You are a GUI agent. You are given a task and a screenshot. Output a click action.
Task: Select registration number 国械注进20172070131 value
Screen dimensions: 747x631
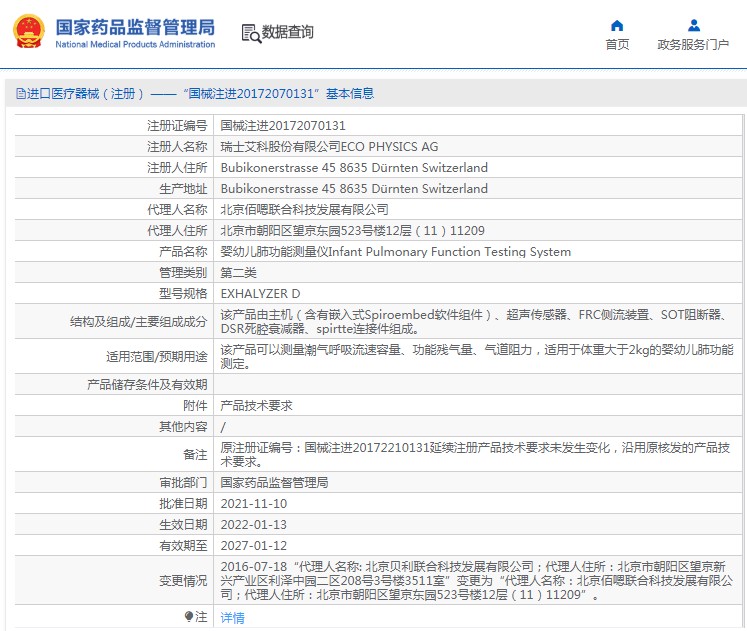coord(283,126)
